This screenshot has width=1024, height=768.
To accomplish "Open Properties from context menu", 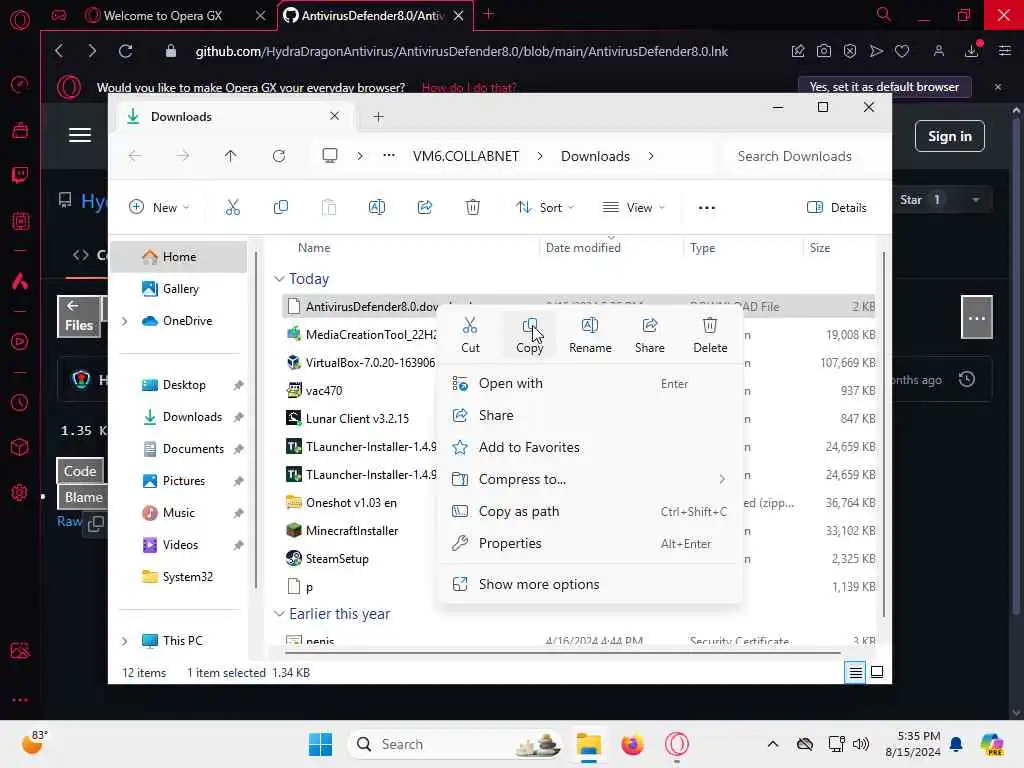I will [x=589, y=543].
